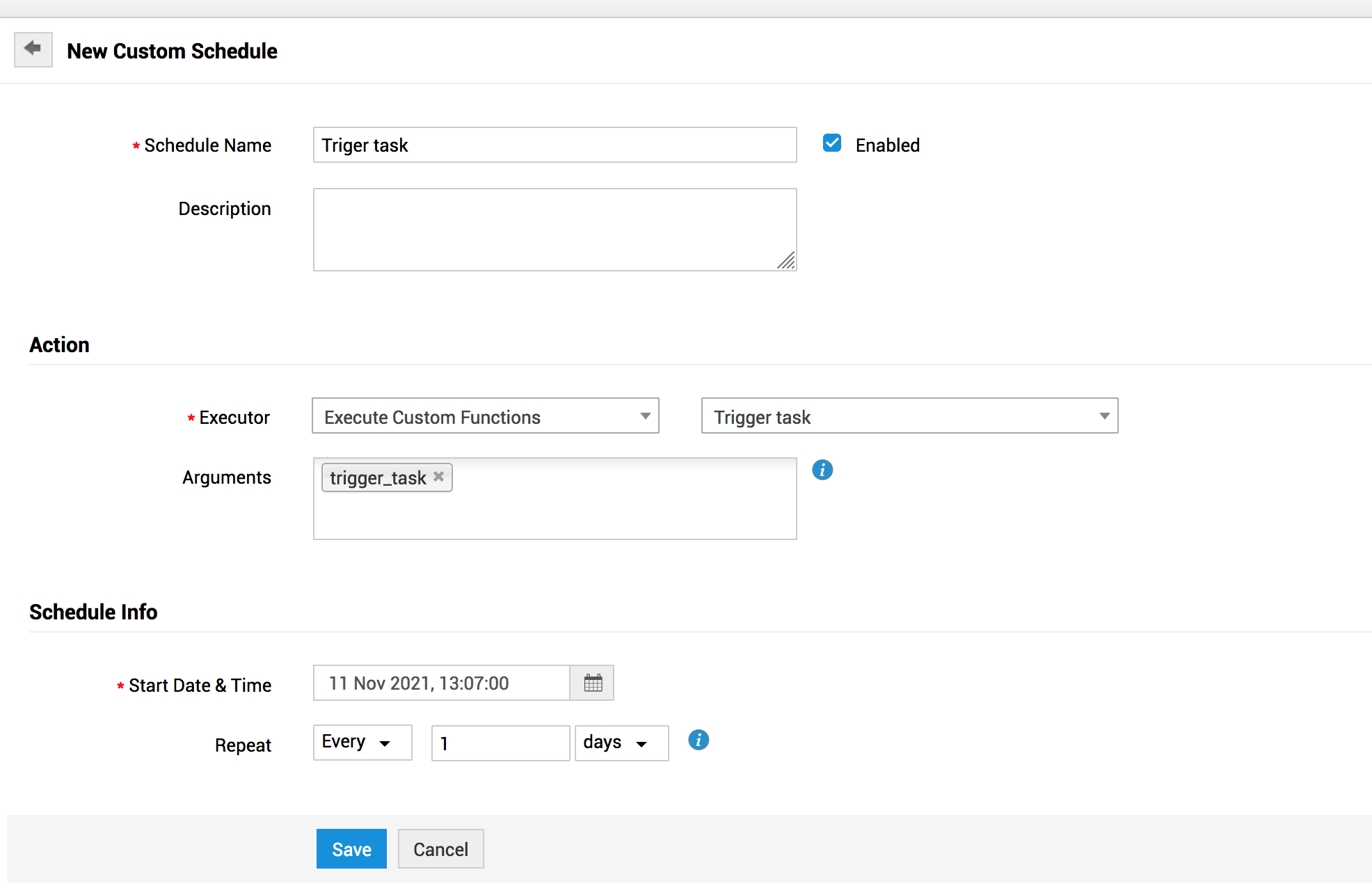Expand the Every repeat dropdown

[x=362, y=743]
